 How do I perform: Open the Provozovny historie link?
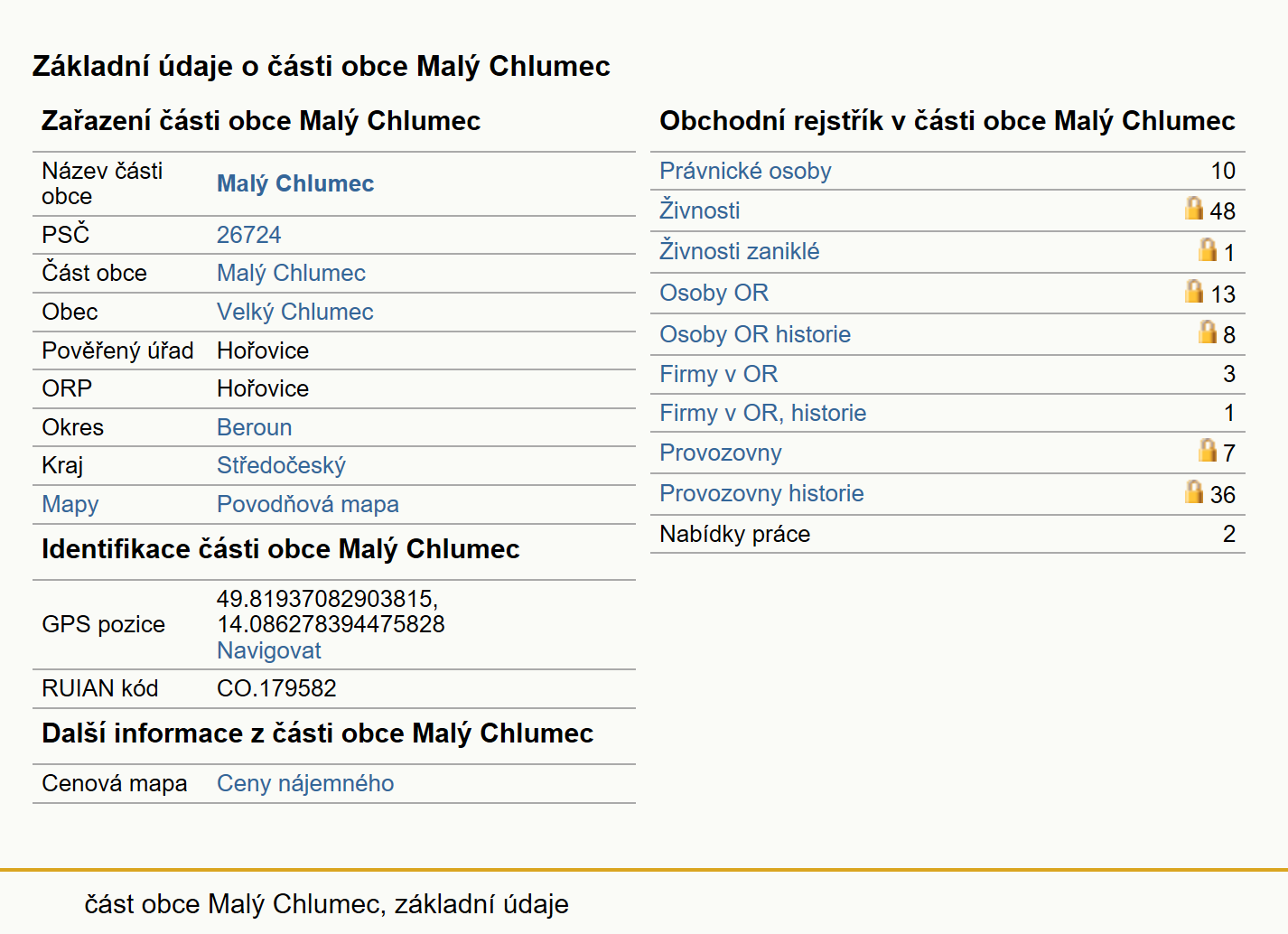click(x=761, y=493)
